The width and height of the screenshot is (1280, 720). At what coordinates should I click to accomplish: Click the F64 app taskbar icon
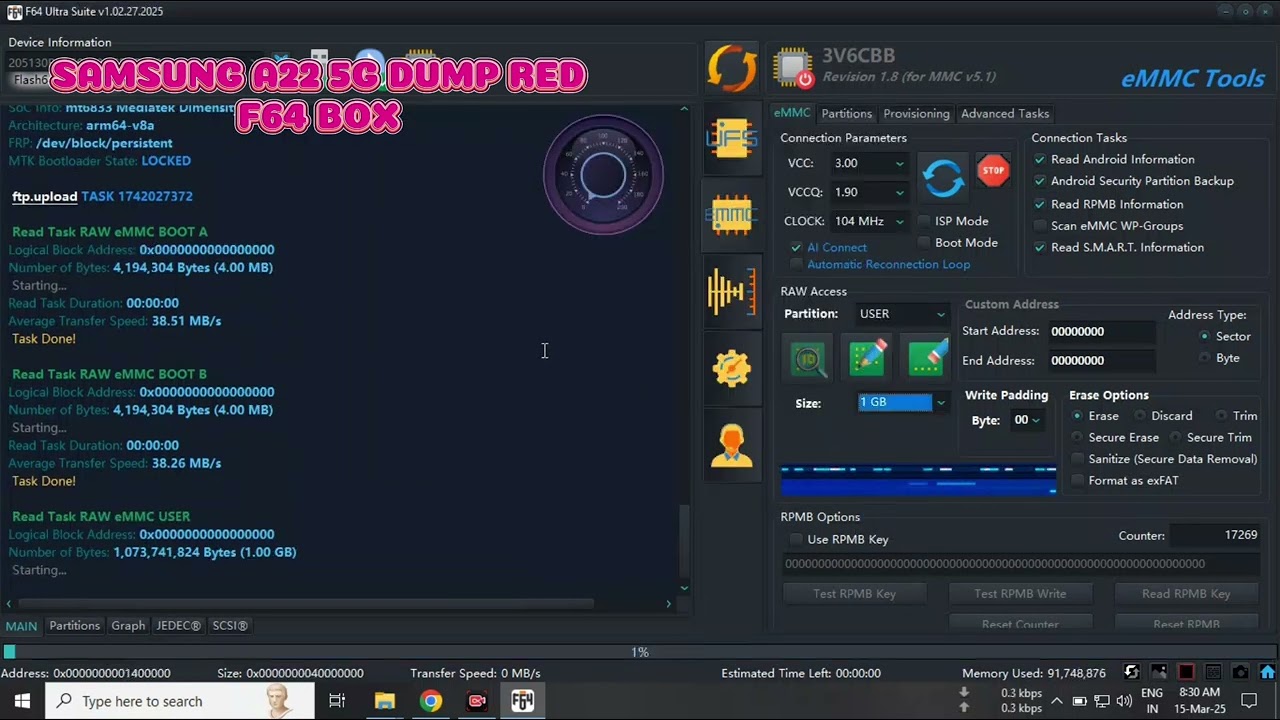click(523, 701)
